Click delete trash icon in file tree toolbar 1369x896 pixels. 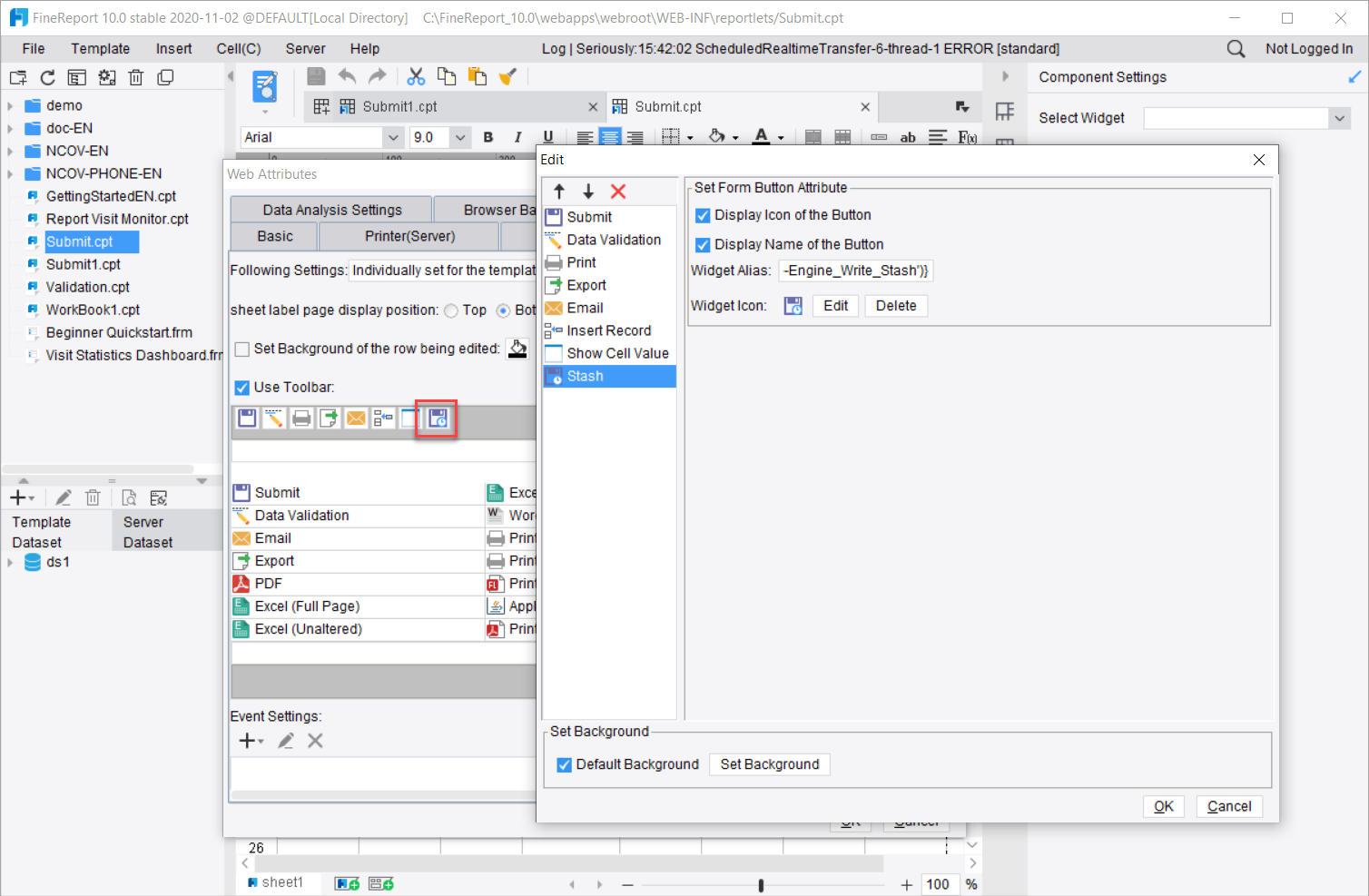pyautogui.click(x=136, y=78)
